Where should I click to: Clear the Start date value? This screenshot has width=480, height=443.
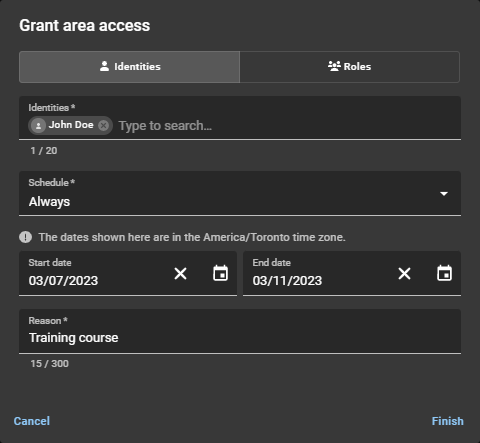(180, 274)
